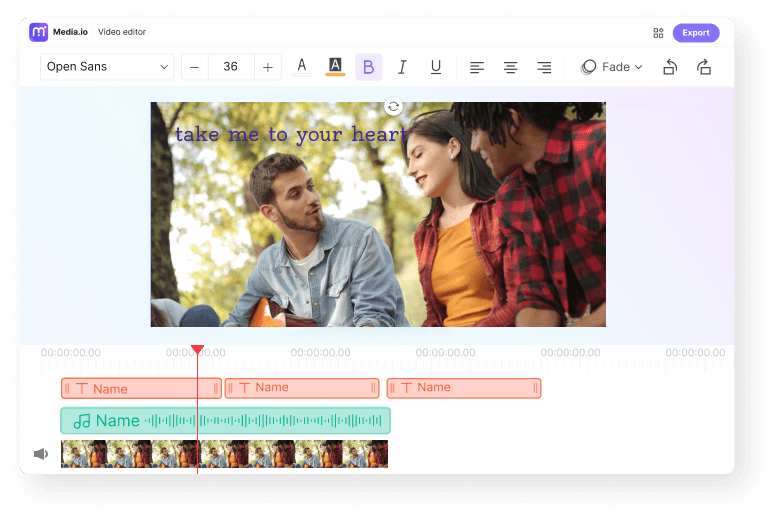This screenshot has width=777, height=518.
Task: Toggle bold formatting
Action: pyautogui.click(x=368, y=67)
